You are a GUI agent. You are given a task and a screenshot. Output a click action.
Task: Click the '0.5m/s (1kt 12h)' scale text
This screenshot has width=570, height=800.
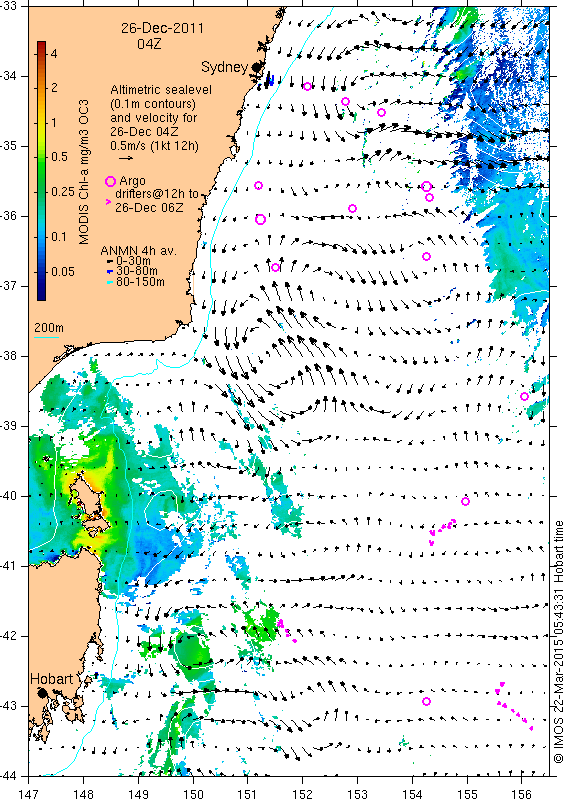[155, 146]
